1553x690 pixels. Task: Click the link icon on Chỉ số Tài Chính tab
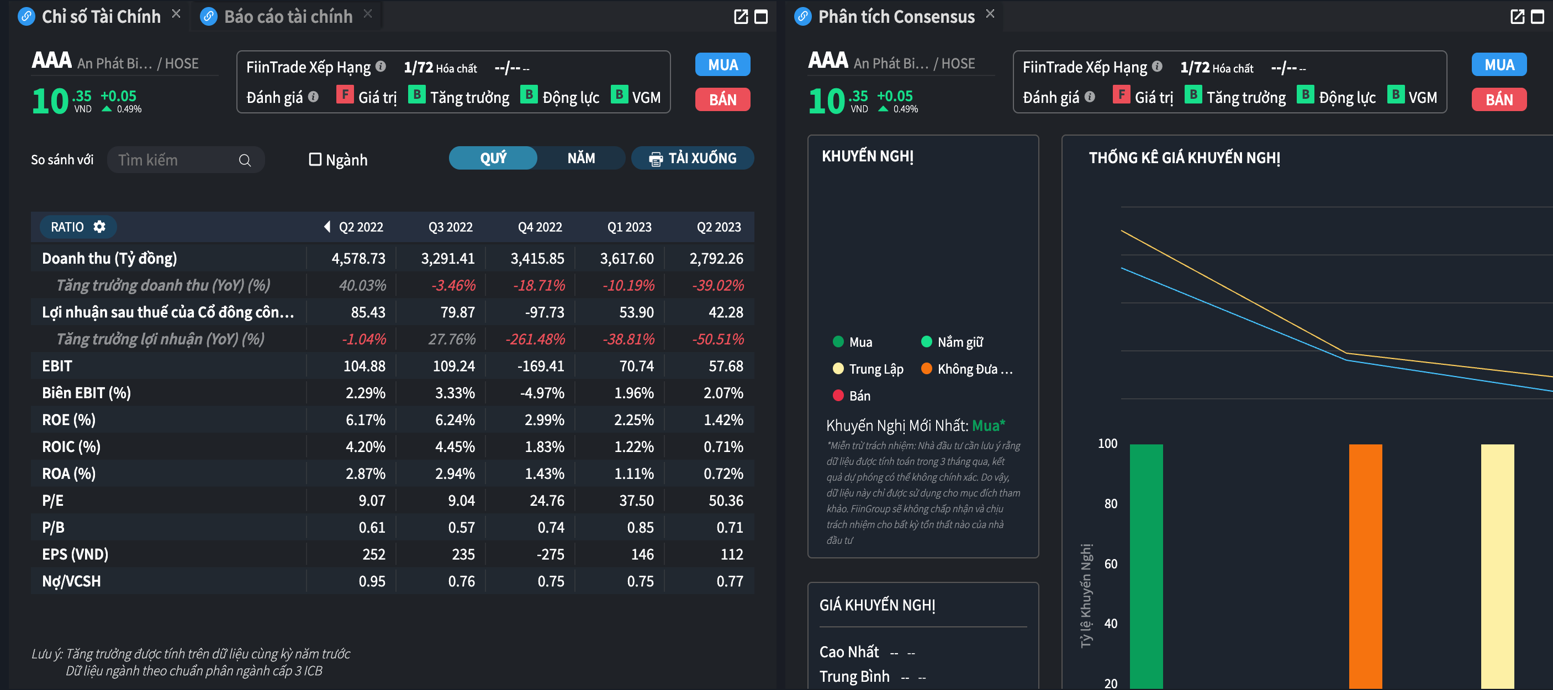click(26, 16)
